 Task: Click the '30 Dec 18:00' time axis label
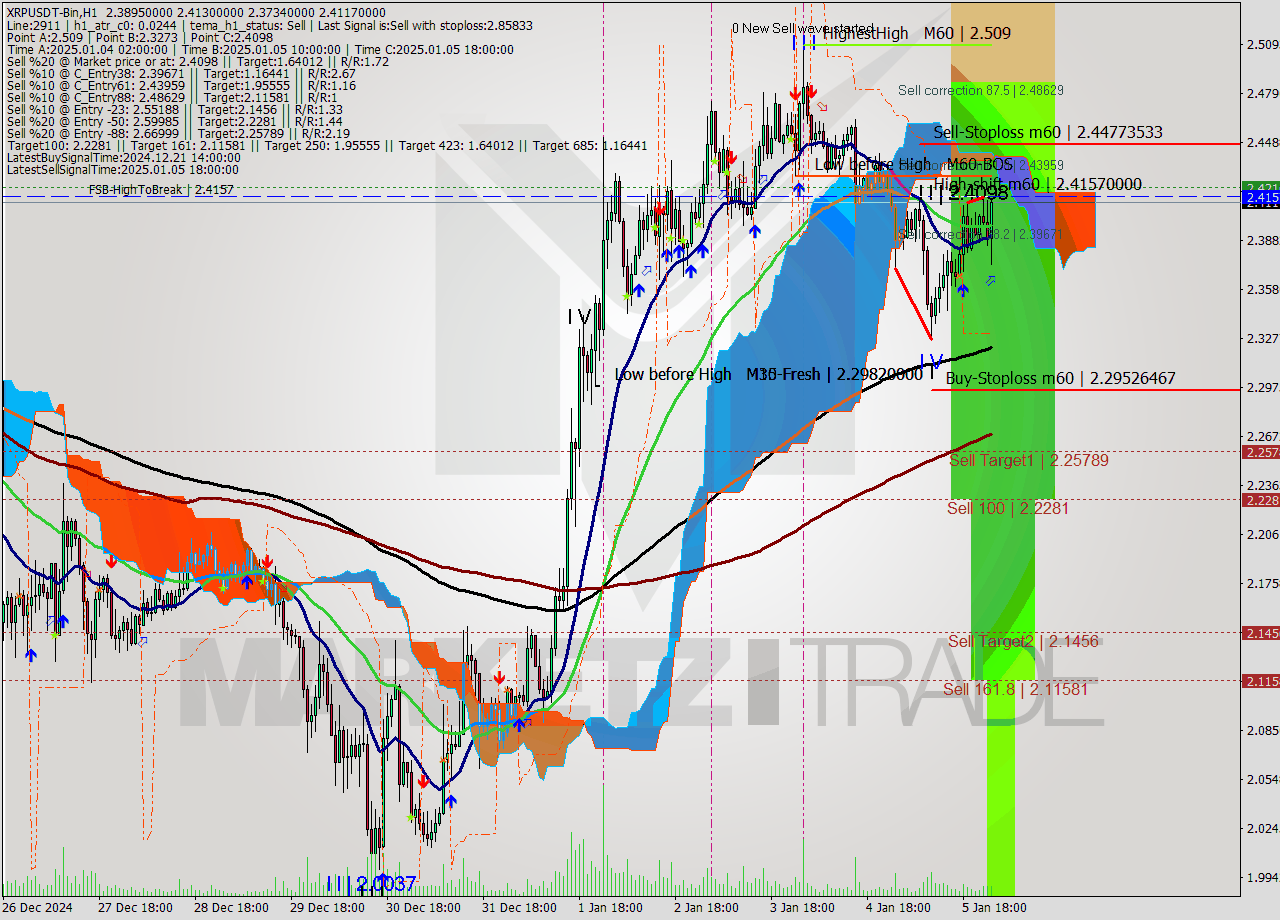pos(423,908)
